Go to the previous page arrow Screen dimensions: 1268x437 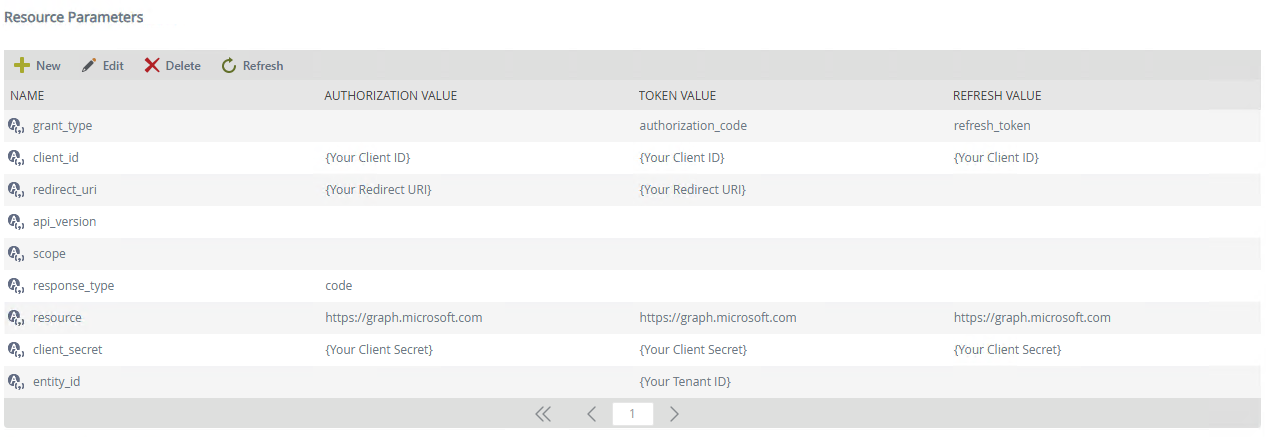click(x=591, y=414)
